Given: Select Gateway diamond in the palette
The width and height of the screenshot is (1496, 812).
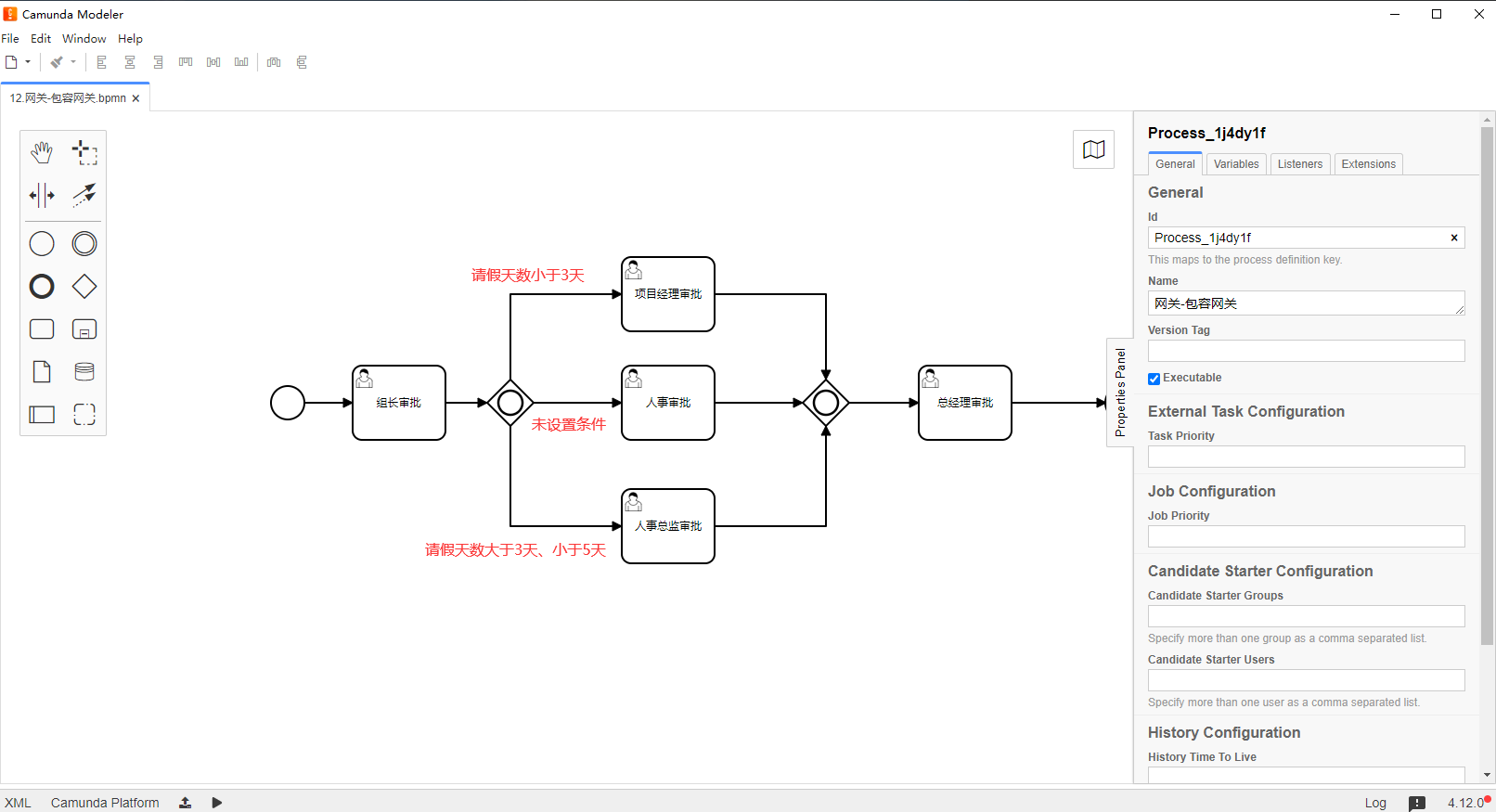Looking at the screenshot, I should tap(84, 287).
